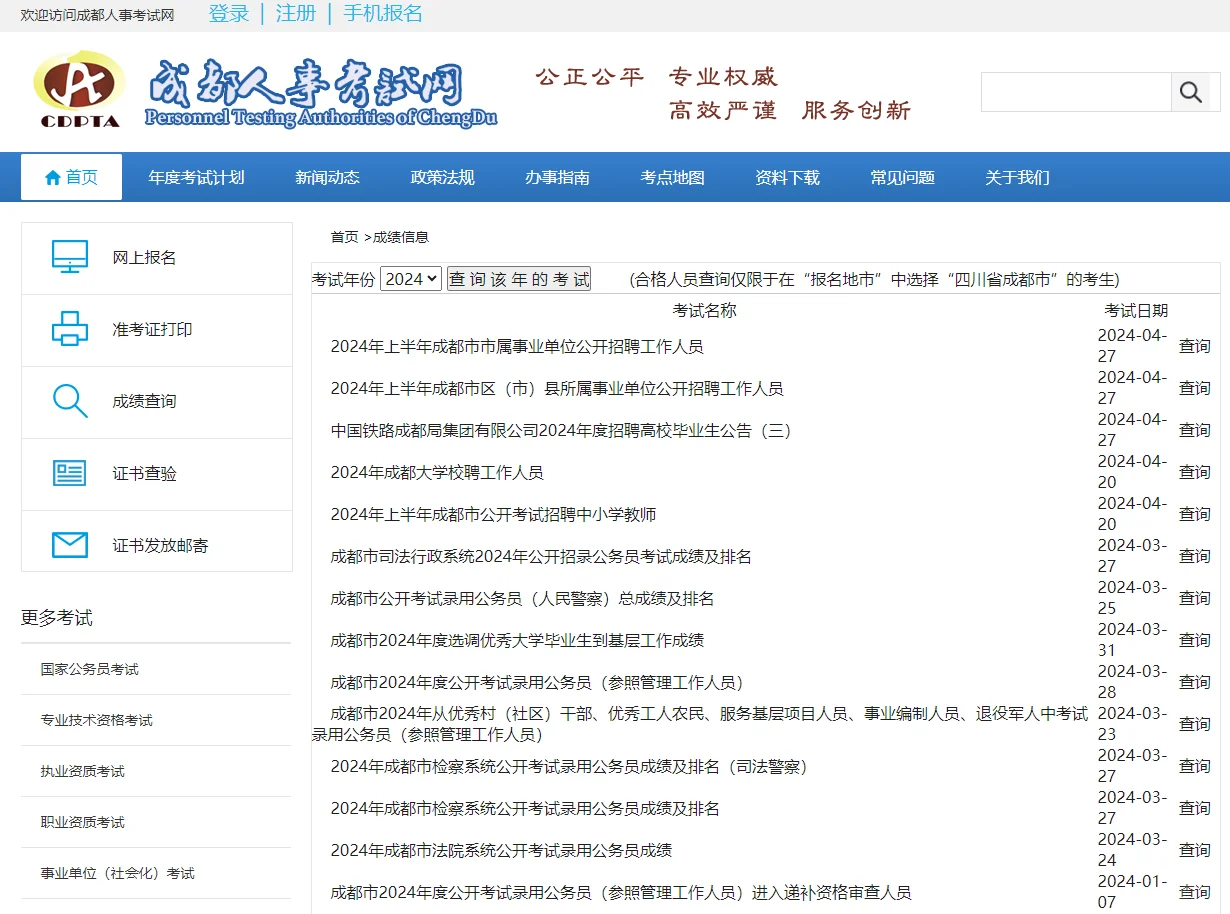Open the 办事指南 menu item
Viewport: 1230px width, 914px height.
tap(557, 177)
